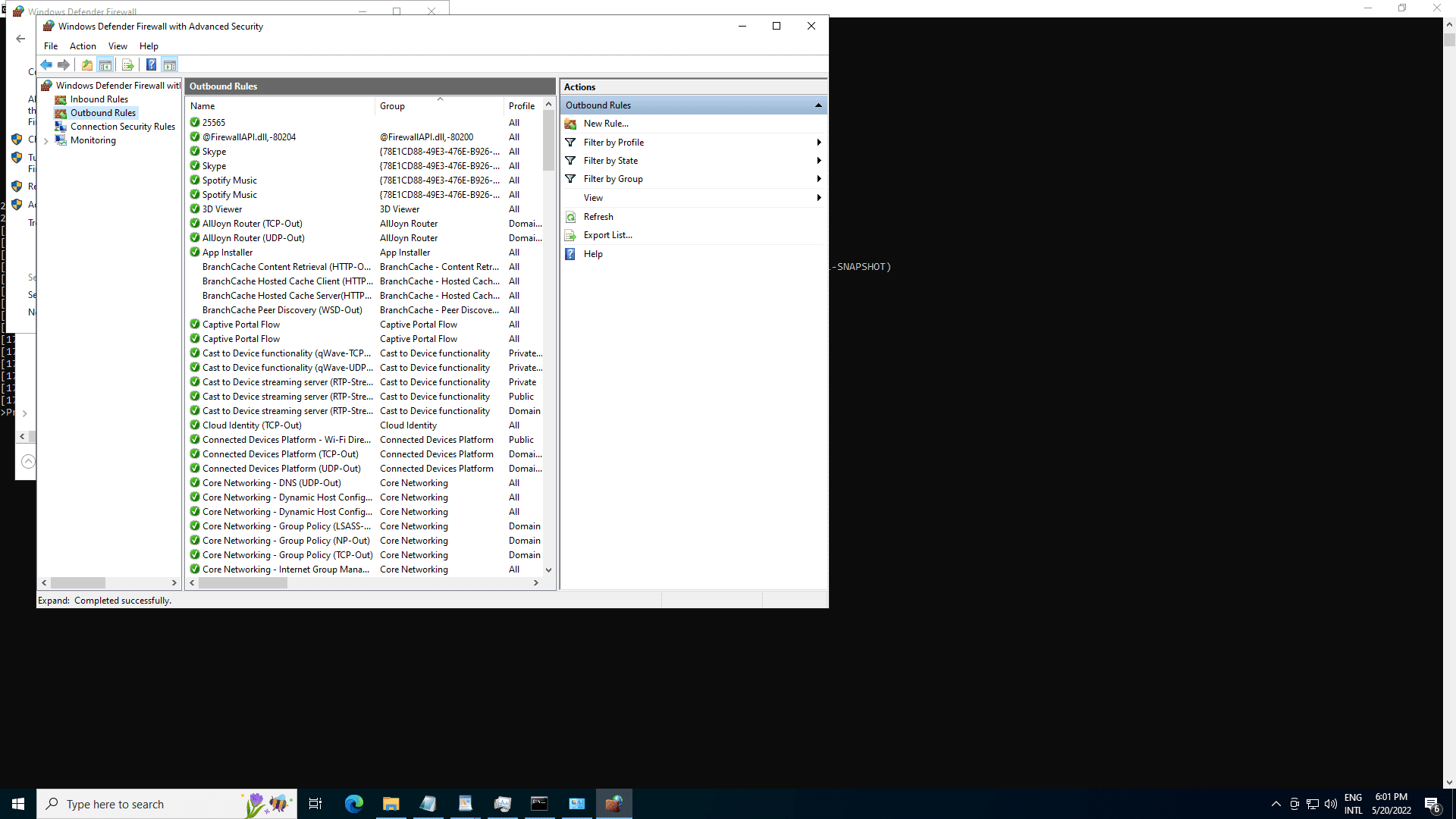Toggle Show/Hide Action Pane toolbar button

pyautogui.click(x=170, y=65)
